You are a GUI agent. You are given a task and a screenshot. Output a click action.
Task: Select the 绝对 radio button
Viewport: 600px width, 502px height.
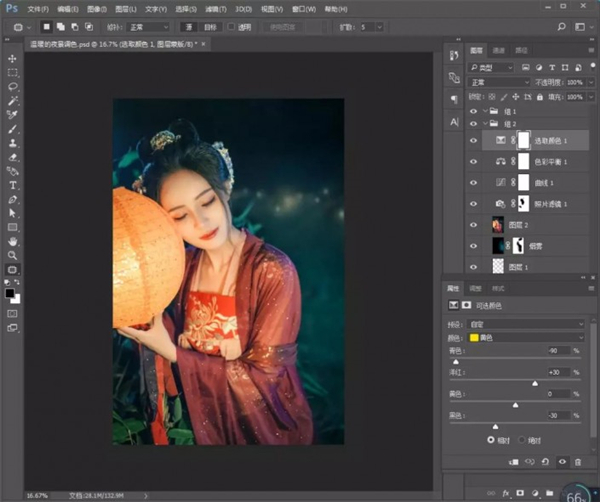pos(523,439)
